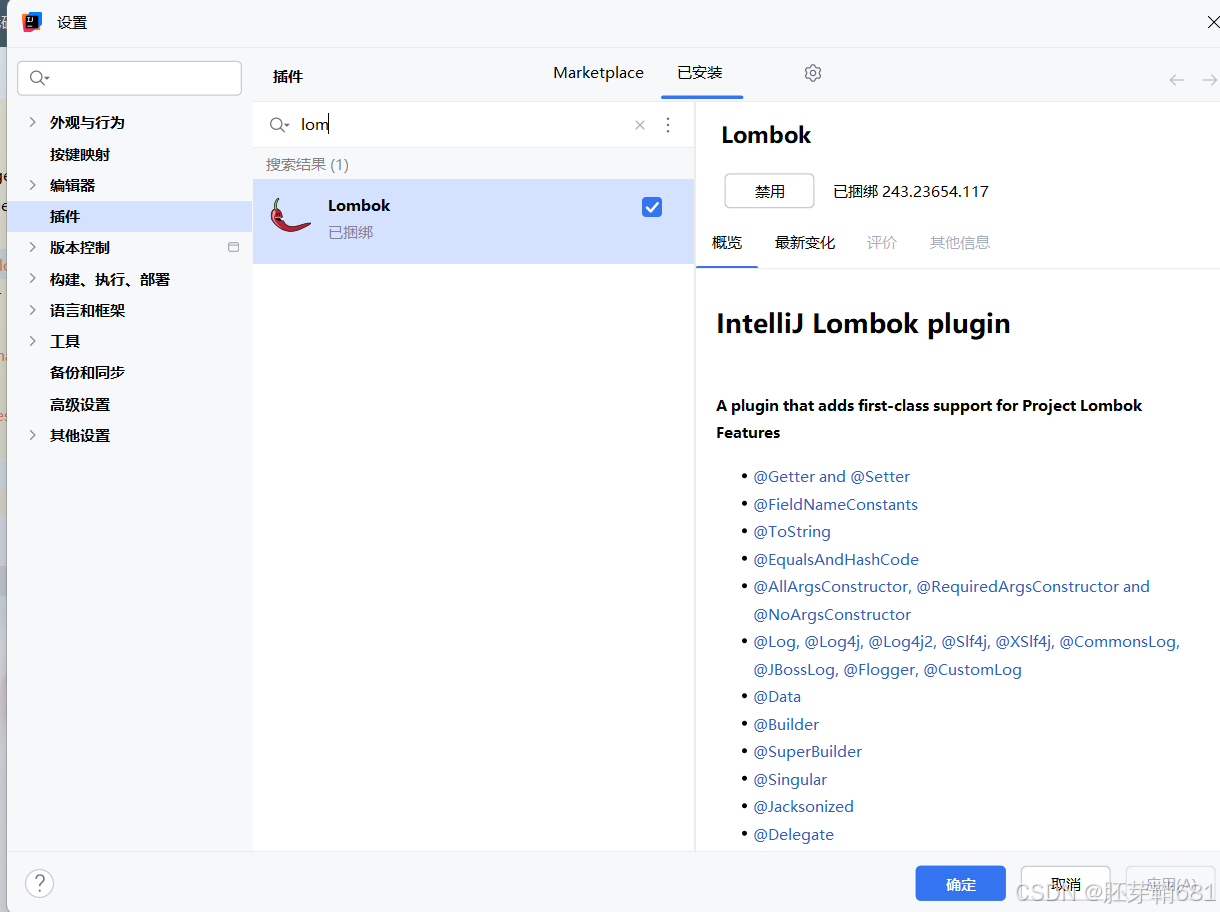Select 按键映射 in the settings tree
Screen dimensions: 1220x912
point(80,155)
